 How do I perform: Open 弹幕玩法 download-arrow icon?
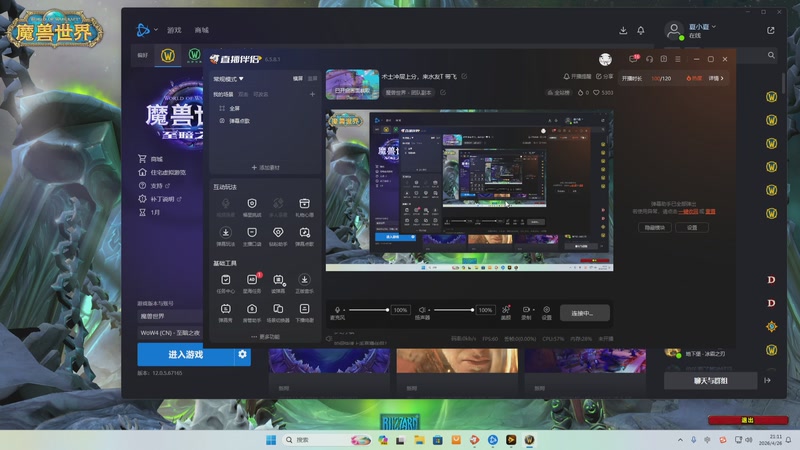coord(226,233)
